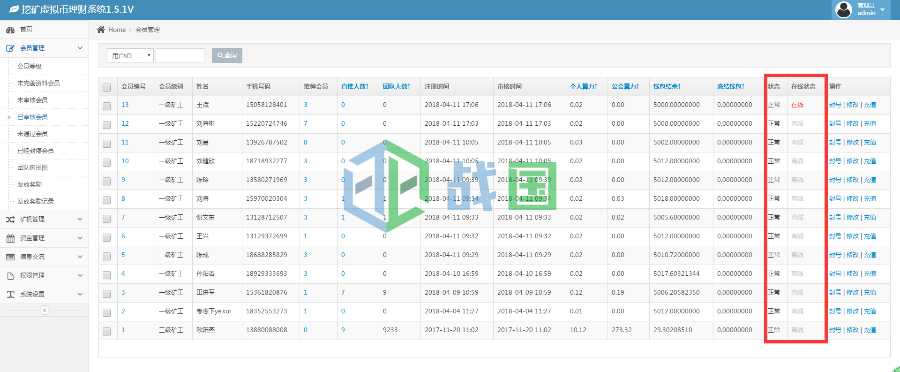900x372 pixels.
Task: Expand the 系统设置 sidebar section
Action: point(44,294)
